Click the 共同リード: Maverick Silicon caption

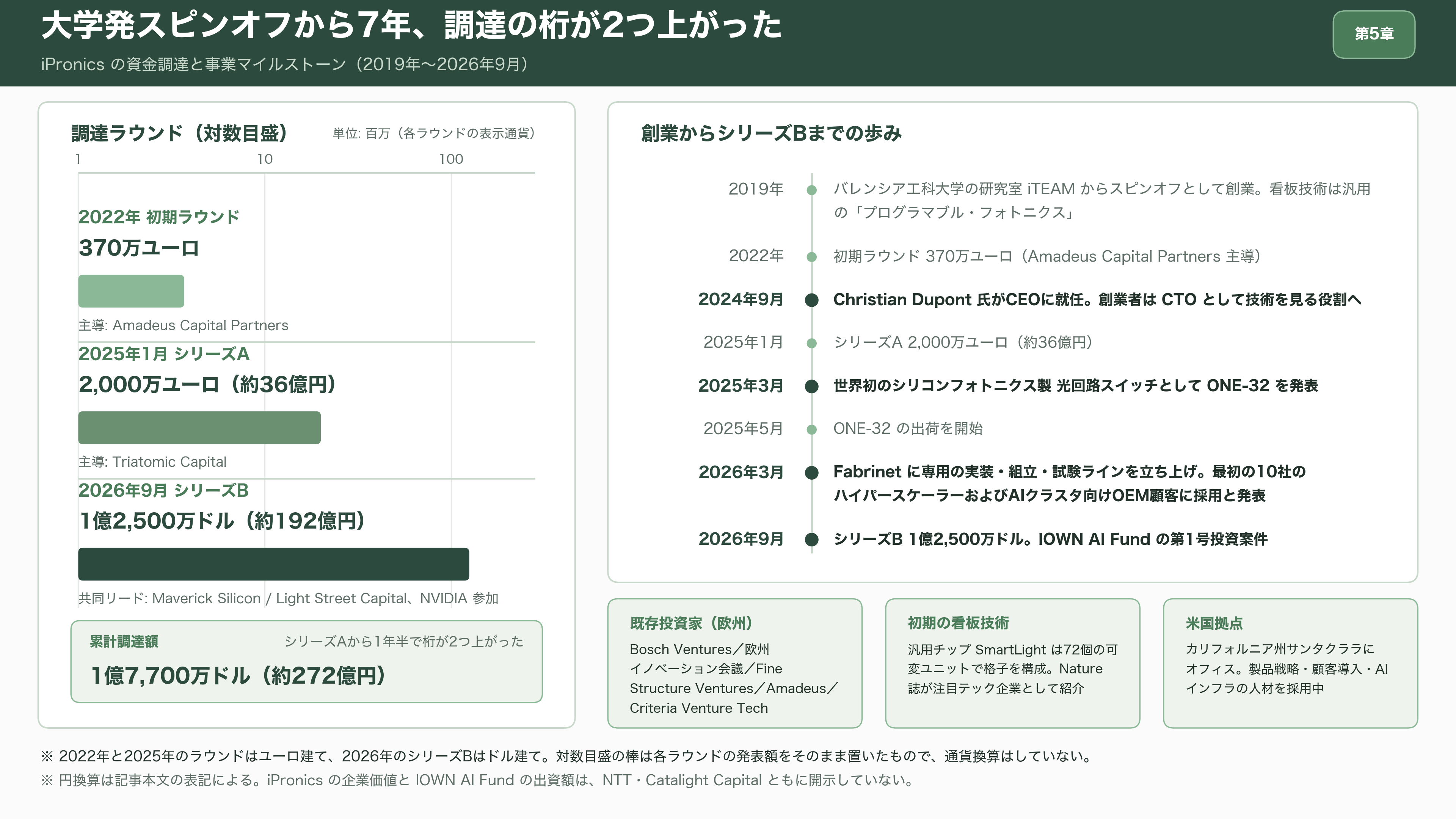pos(288,599)
